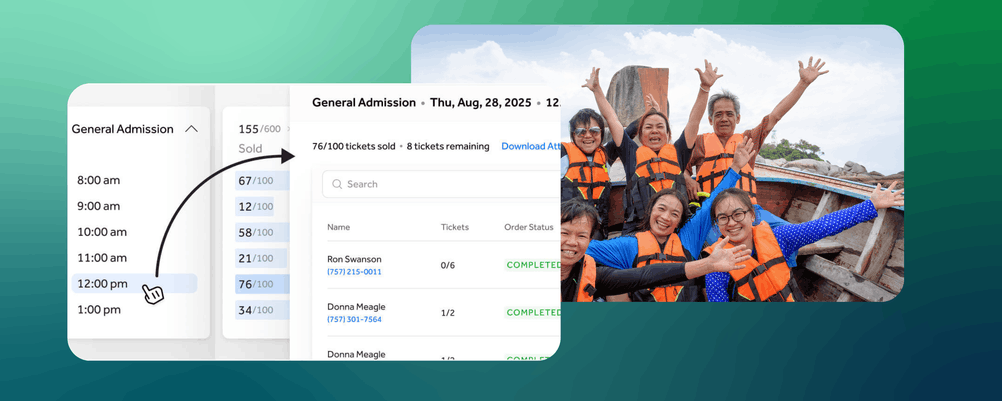Screen dimensions: 1002x401
Task: Click the 0/6 tickets value
Action: pyautogui.click(x=448, y=265)
